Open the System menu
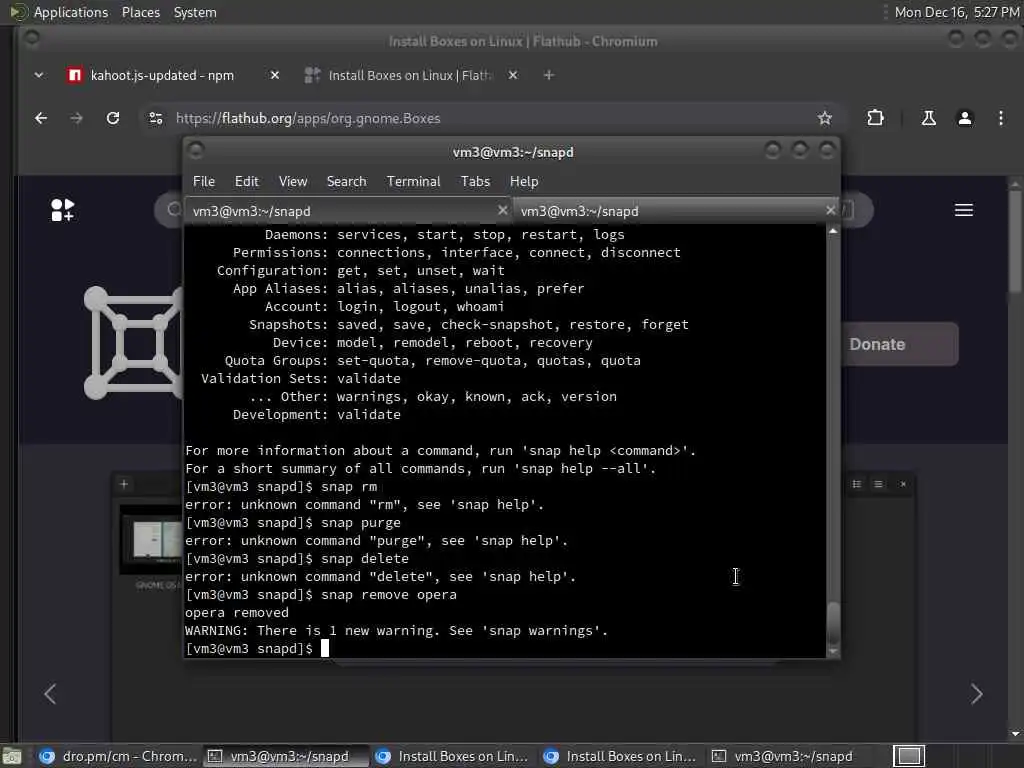The image size is (1024, 768). tap(195, 12)
